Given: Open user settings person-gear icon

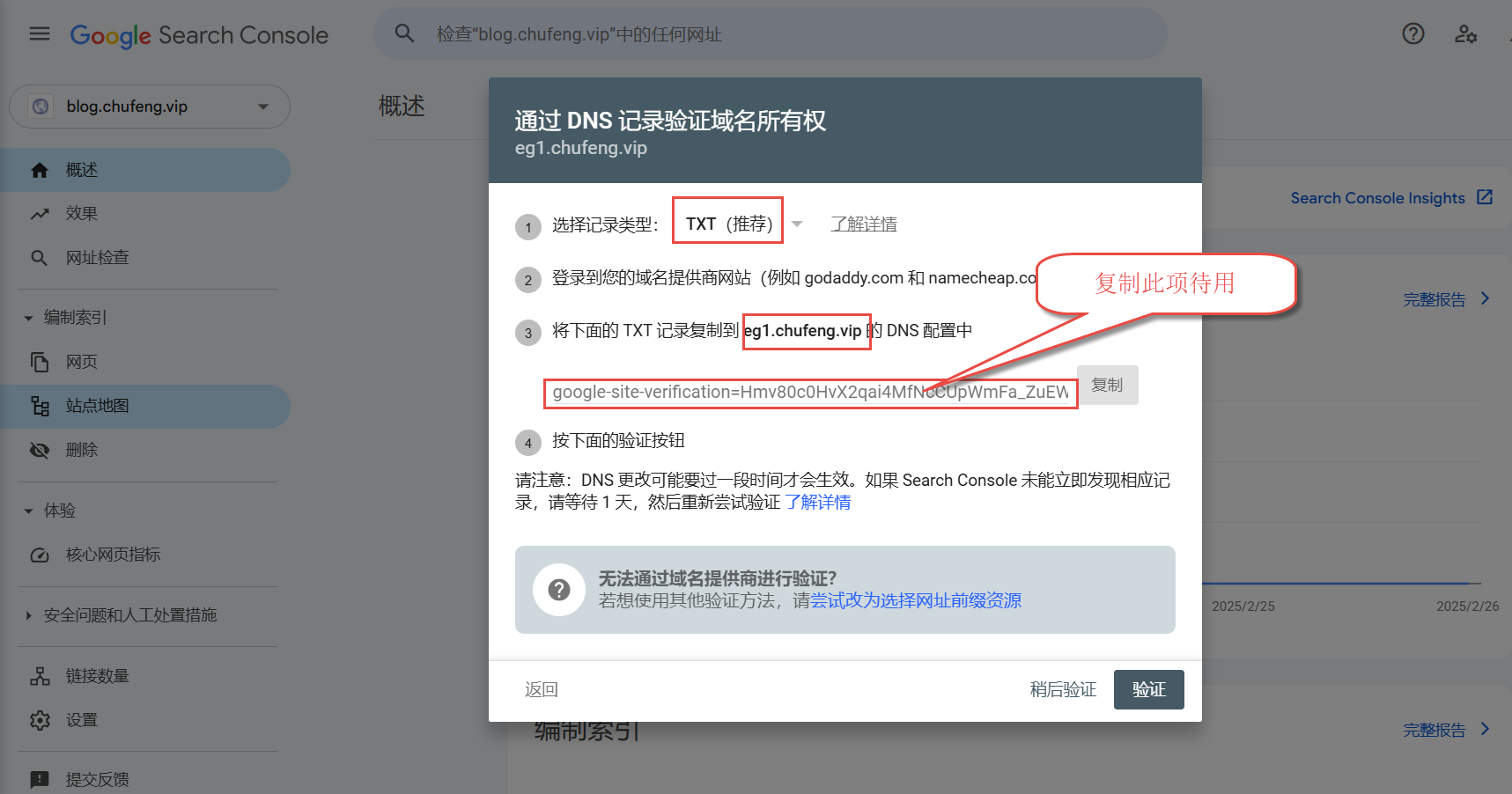Looking at the screenshot, I should click(x=1465, y=34).
